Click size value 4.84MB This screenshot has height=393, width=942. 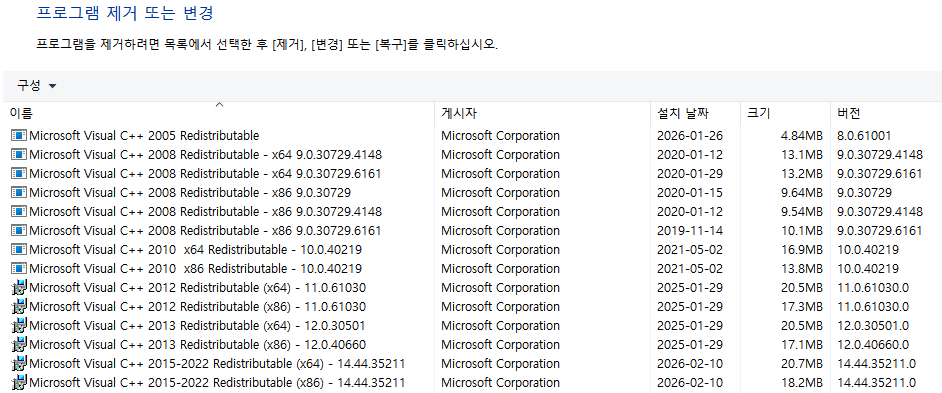tap(801, 136)
